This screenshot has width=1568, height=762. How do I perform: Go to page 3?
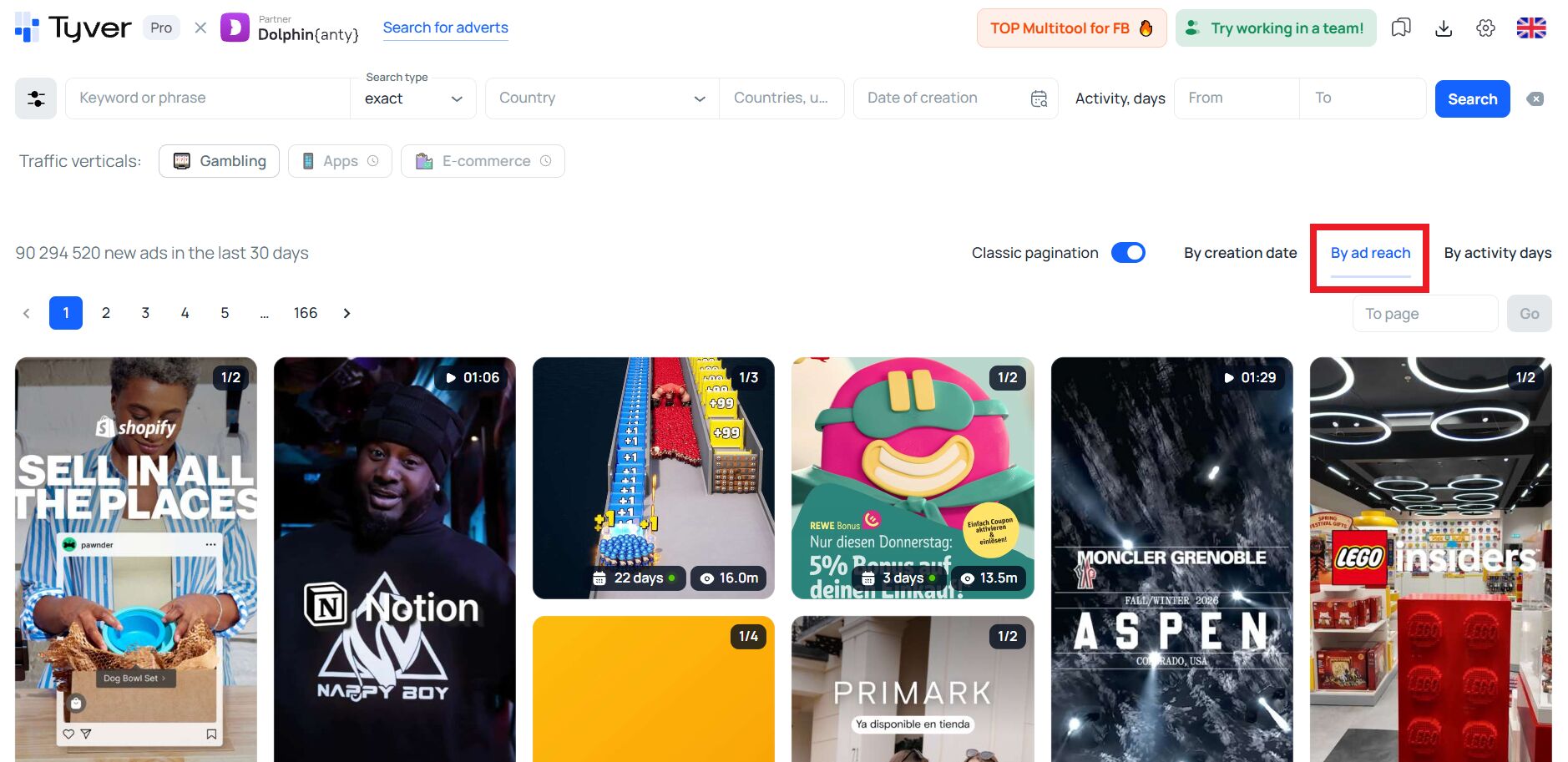145,313
